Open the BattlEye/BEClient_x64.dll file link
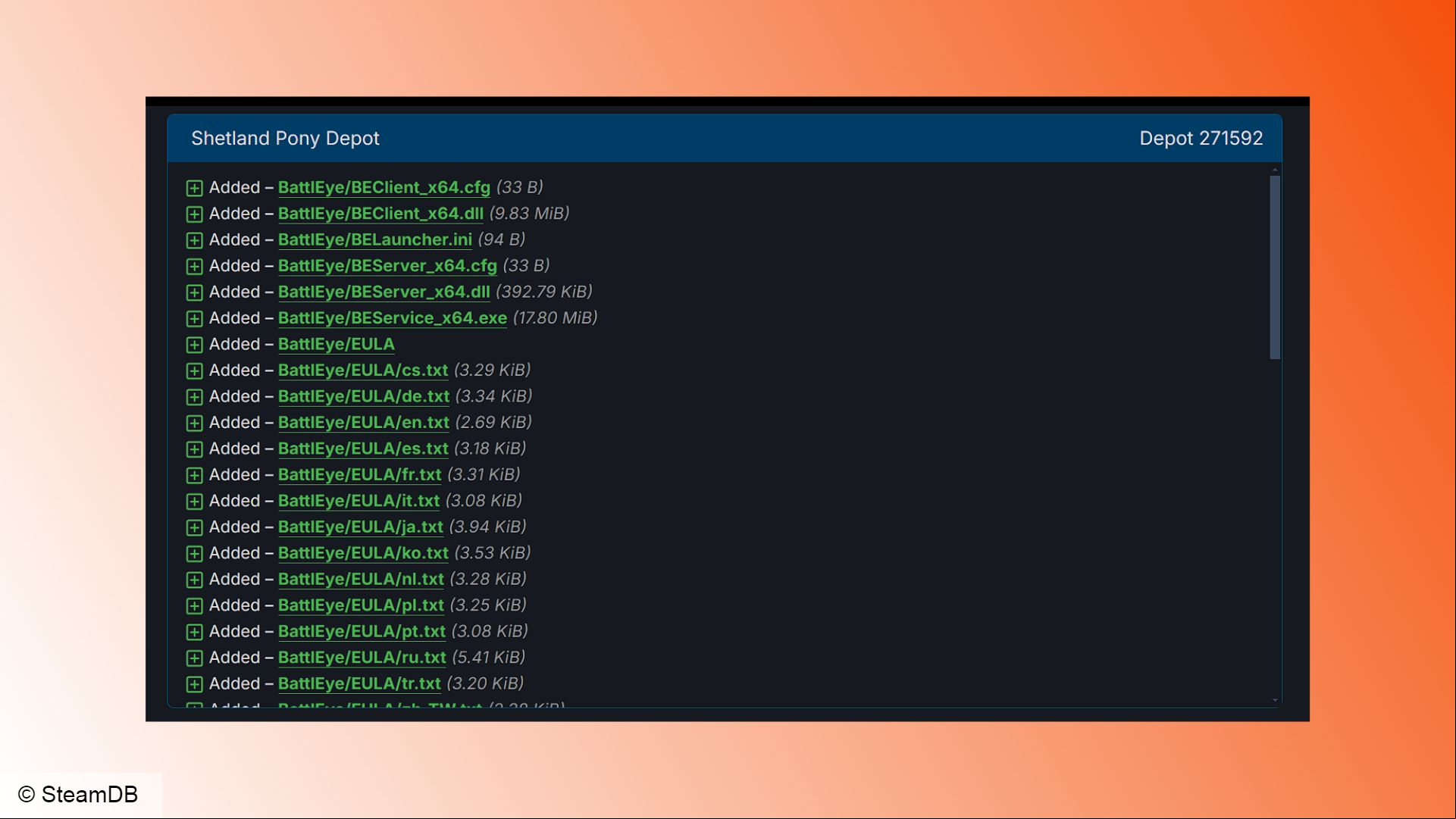The image size is (1456, 819). [x=380, y=214]
